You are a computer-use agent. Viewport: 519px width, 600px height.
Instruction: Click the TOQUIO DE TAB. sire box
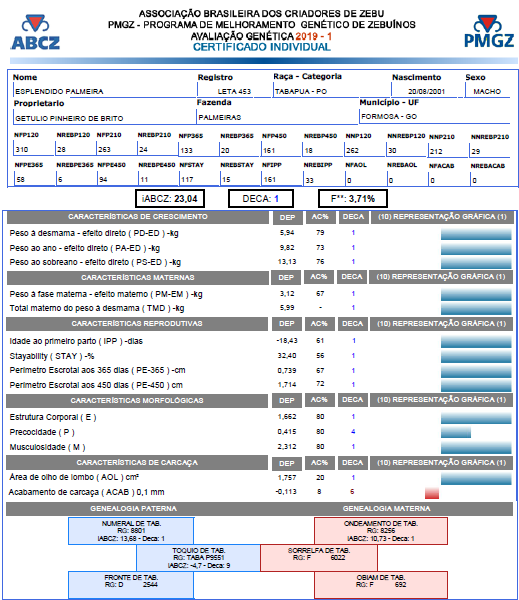pos(199,558)
